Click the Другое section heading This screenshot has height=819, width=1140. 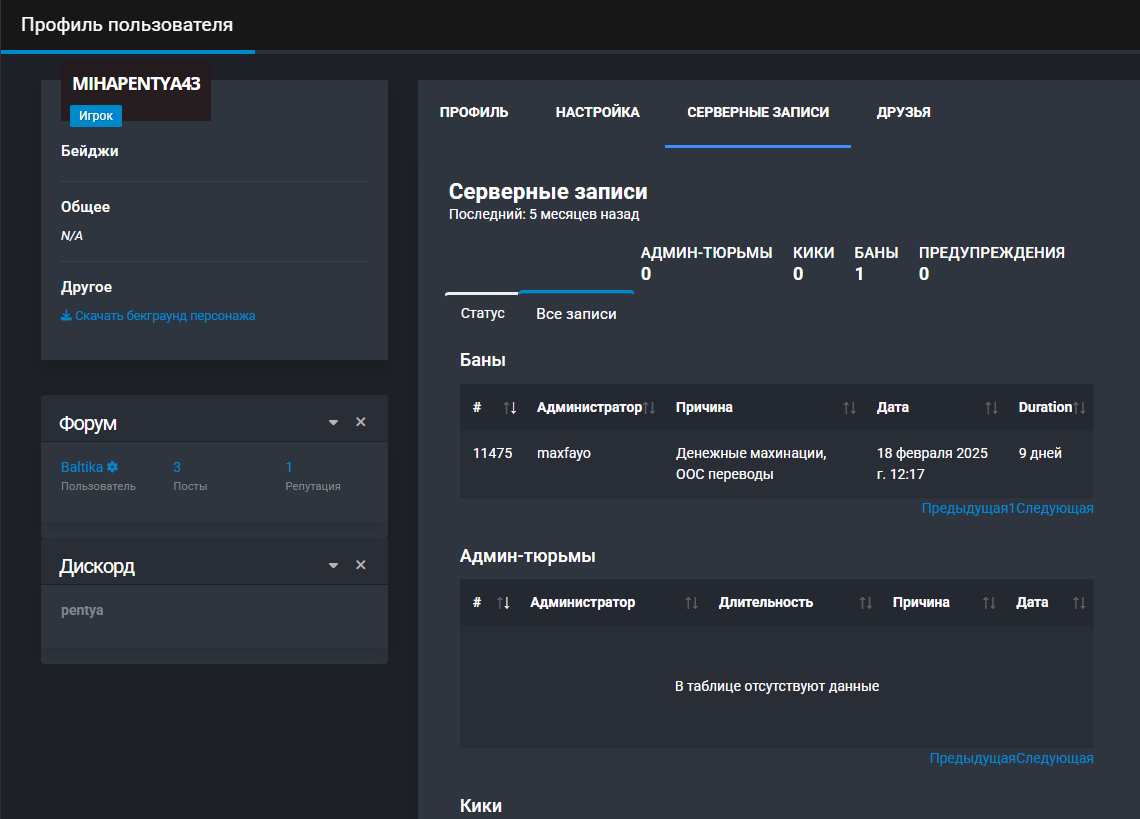point(87,287)
